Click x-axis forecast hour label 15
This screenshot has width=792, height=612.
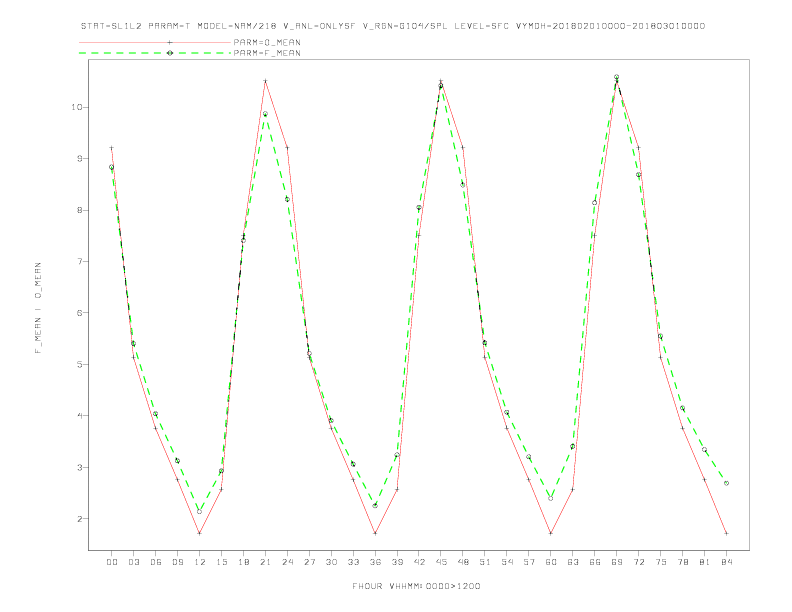pyautogui.click(x=221, y=562)
